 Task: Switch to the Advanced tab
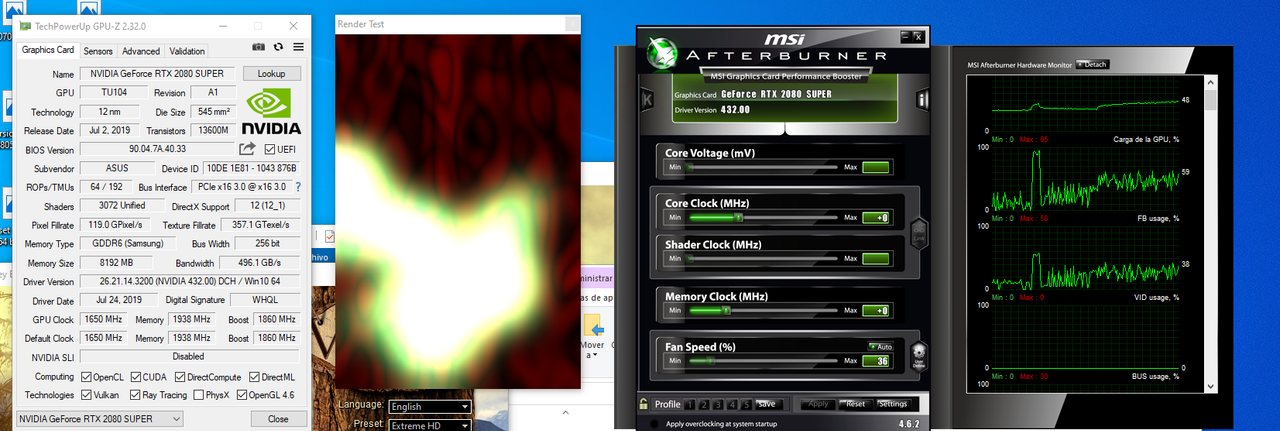[141, 51]
